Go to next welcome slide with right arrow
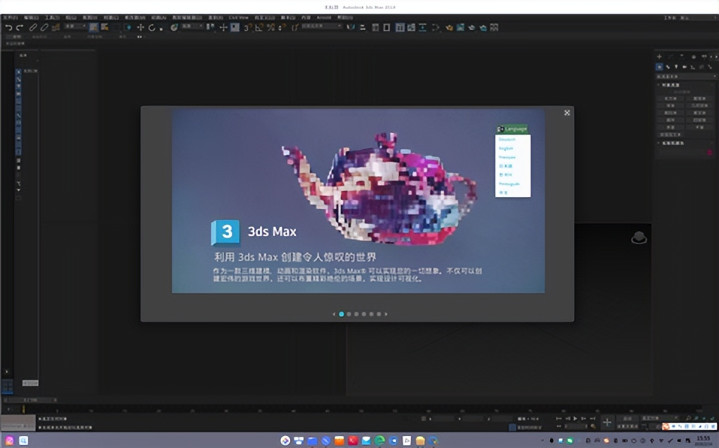 point(386,314)
